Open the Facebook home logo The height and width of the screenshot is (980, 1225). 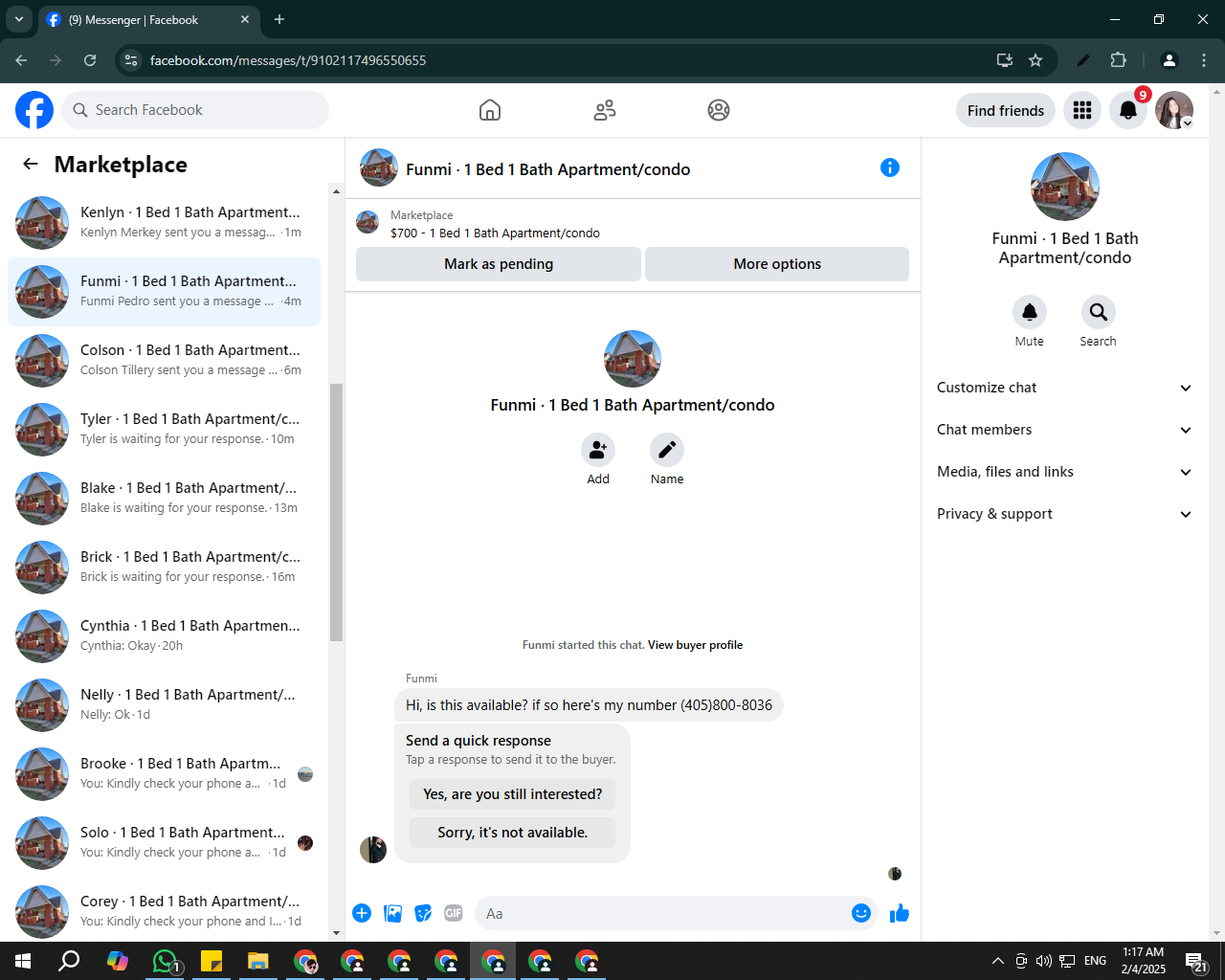pos(34,110)
